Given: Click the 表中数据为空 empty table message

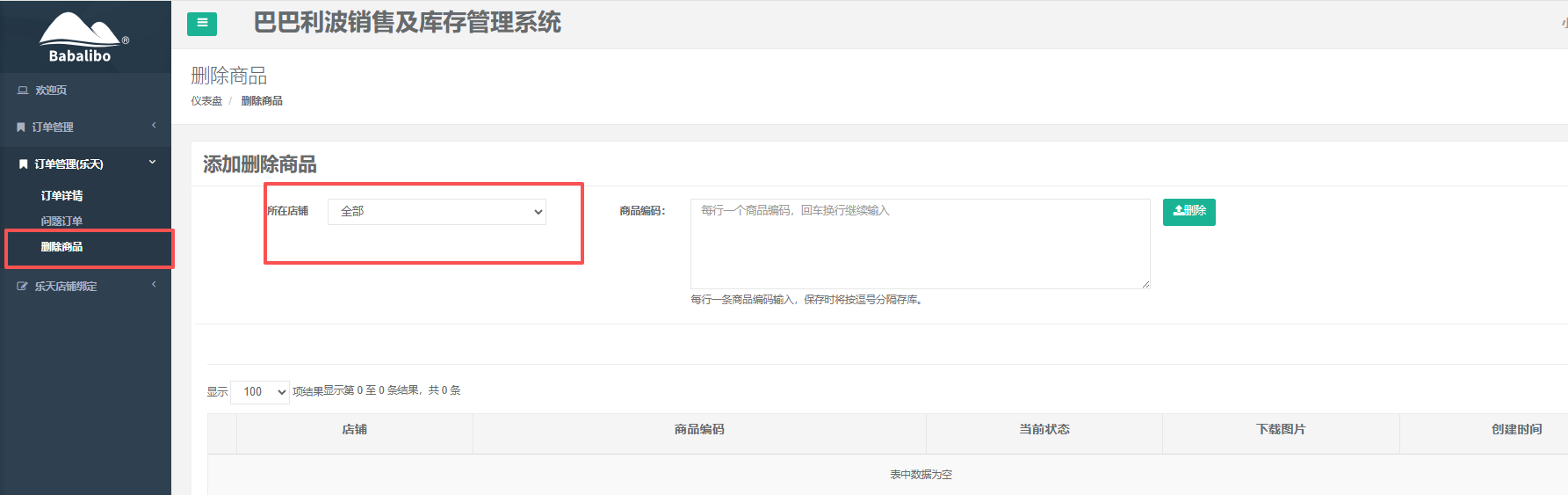Looking at the screenshot, I should point(921,475).
